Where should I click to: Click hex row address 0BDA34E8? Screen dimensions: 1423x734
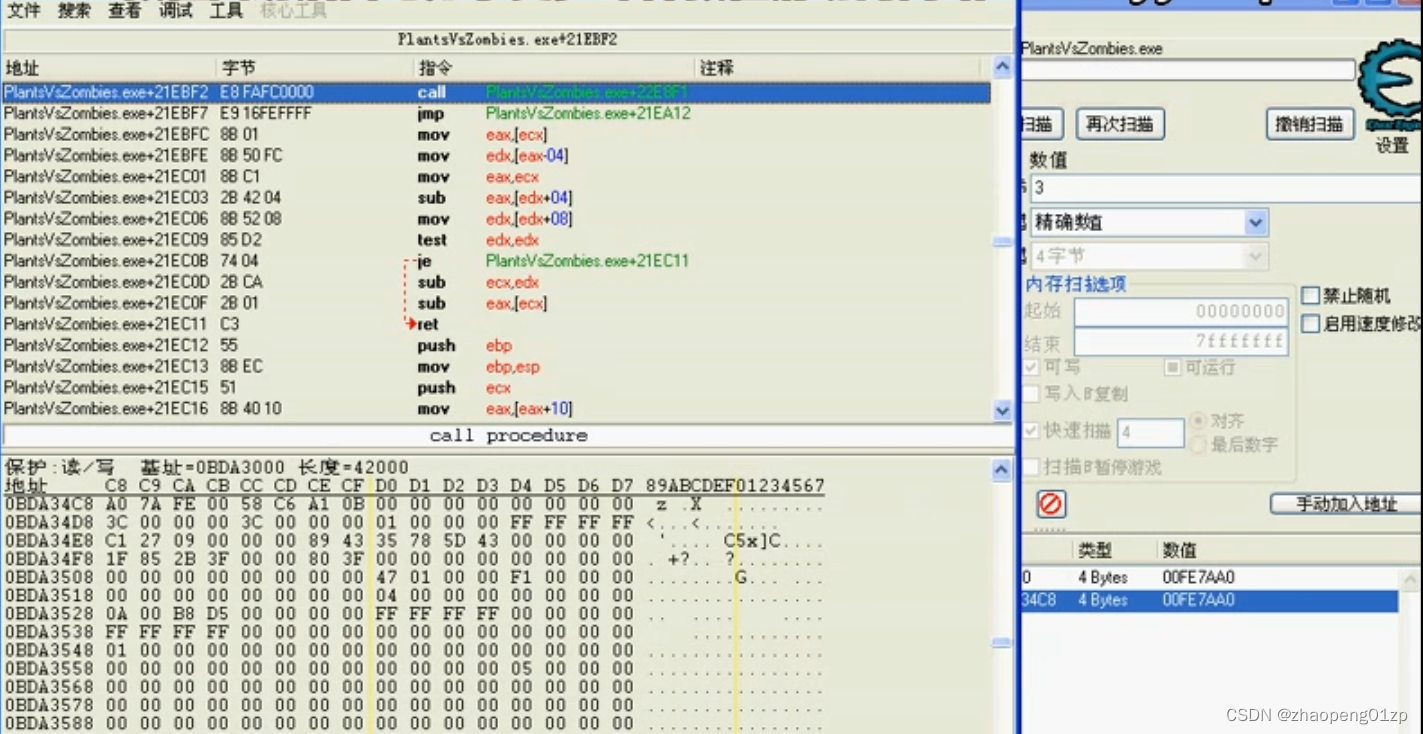[49, 540]
